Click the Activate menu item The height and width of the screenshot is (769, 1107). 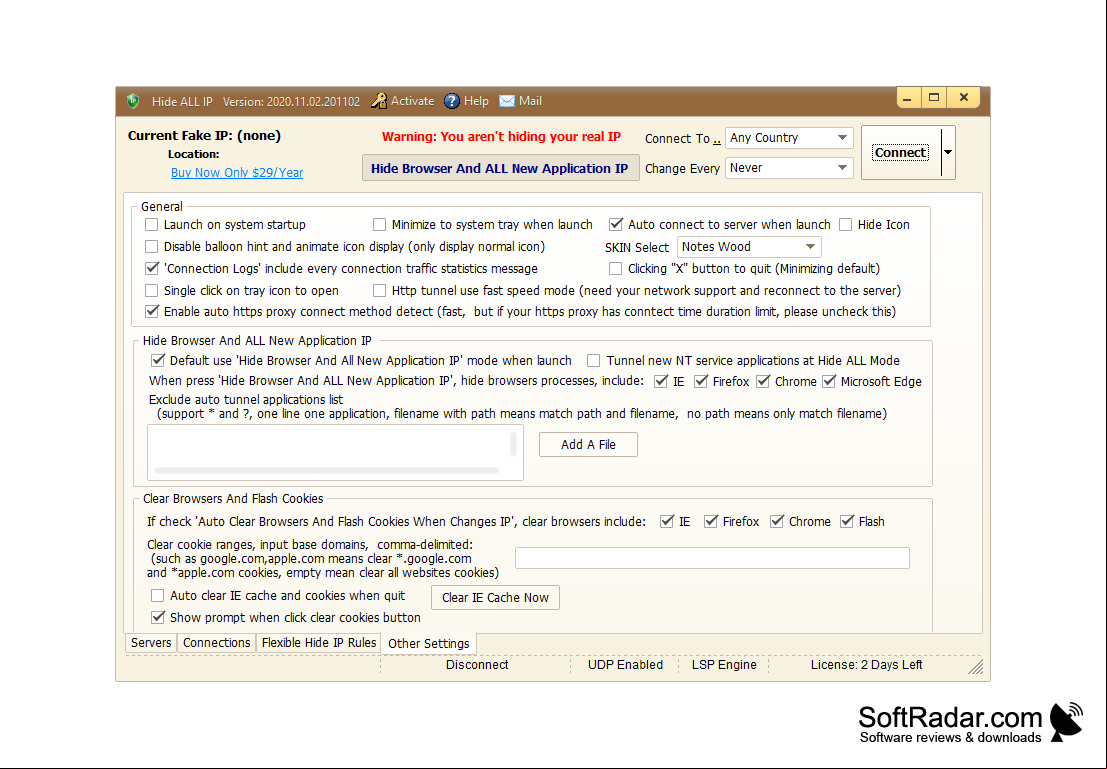[x=412, y=101]
